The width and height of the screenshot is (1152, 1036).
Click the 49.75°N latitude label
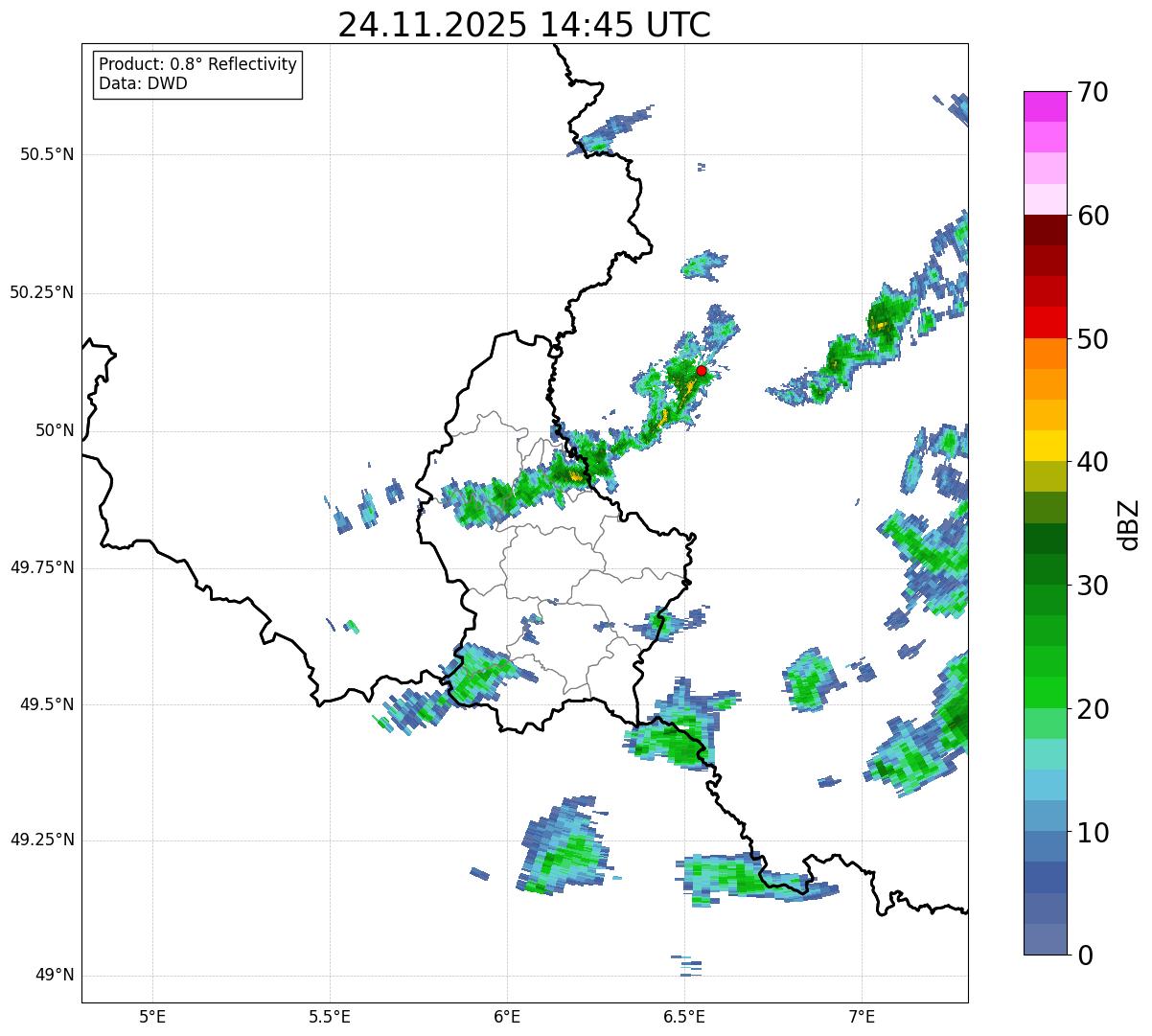(42, 567)
